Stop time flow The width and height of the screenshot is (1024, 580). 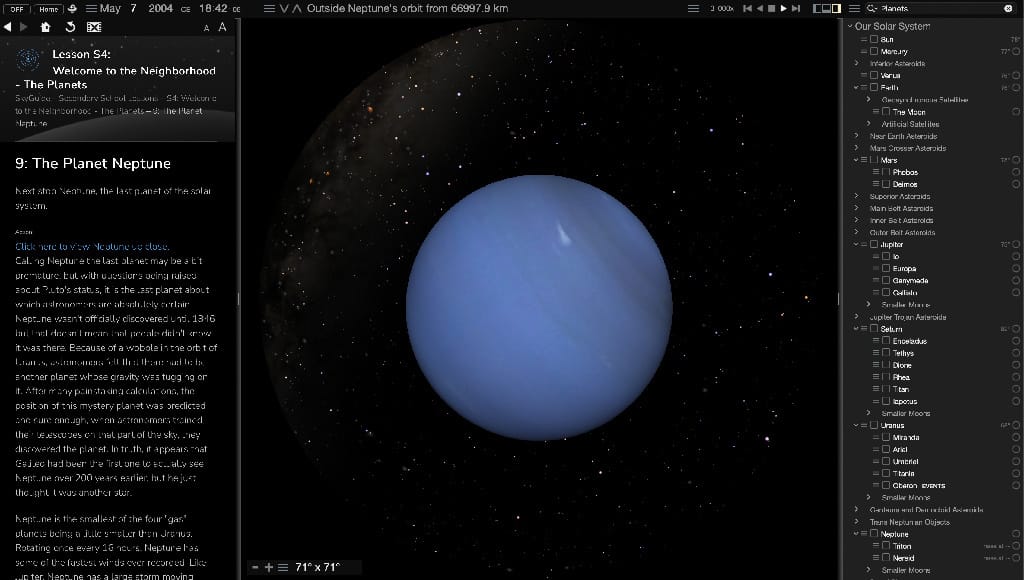coord(771,8)
